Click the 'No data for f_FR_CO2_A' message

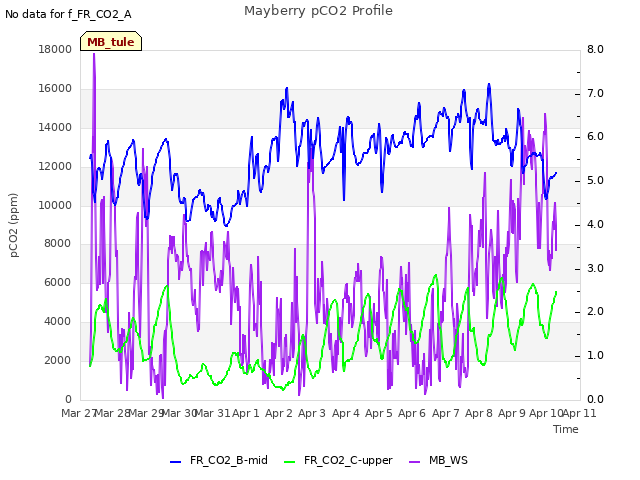pos(68,14)
